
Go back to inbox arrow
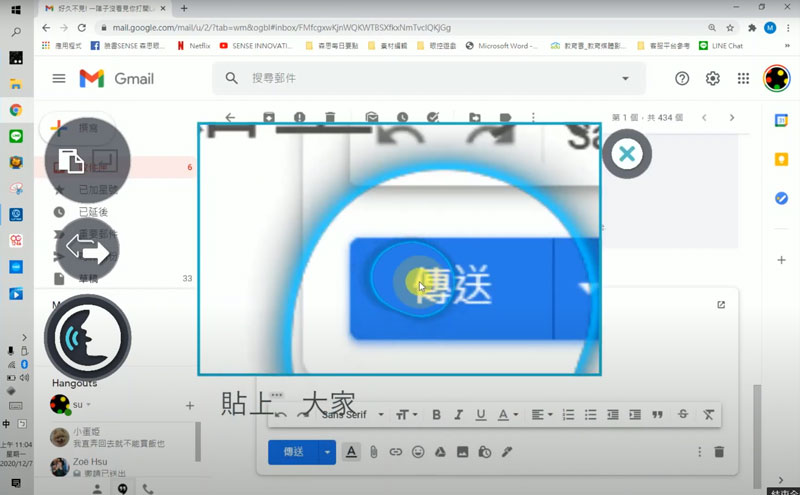click(230, 117)
